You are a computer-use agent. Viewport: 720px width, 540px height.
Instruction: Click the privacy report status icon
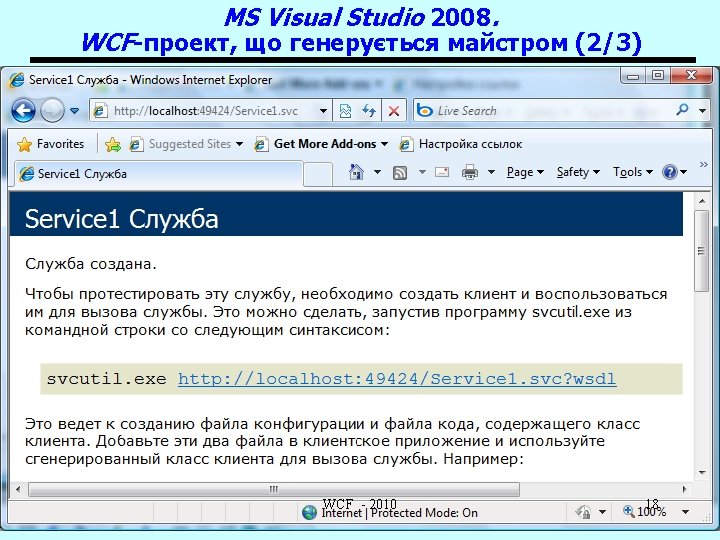[x=584, y=512]
